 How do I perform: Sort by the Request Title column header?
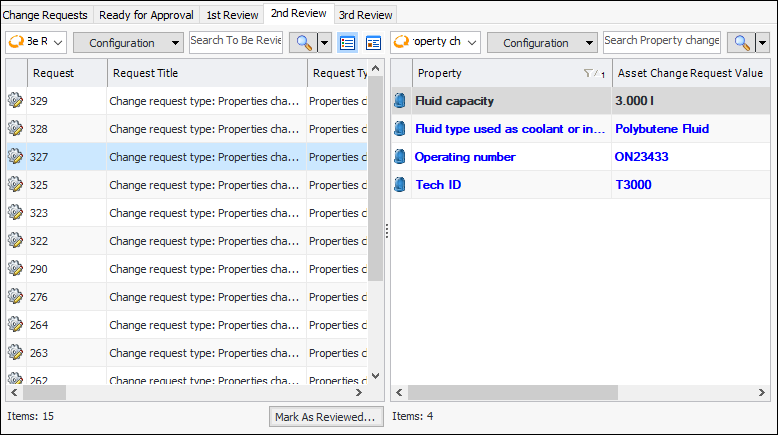point(205,73)
